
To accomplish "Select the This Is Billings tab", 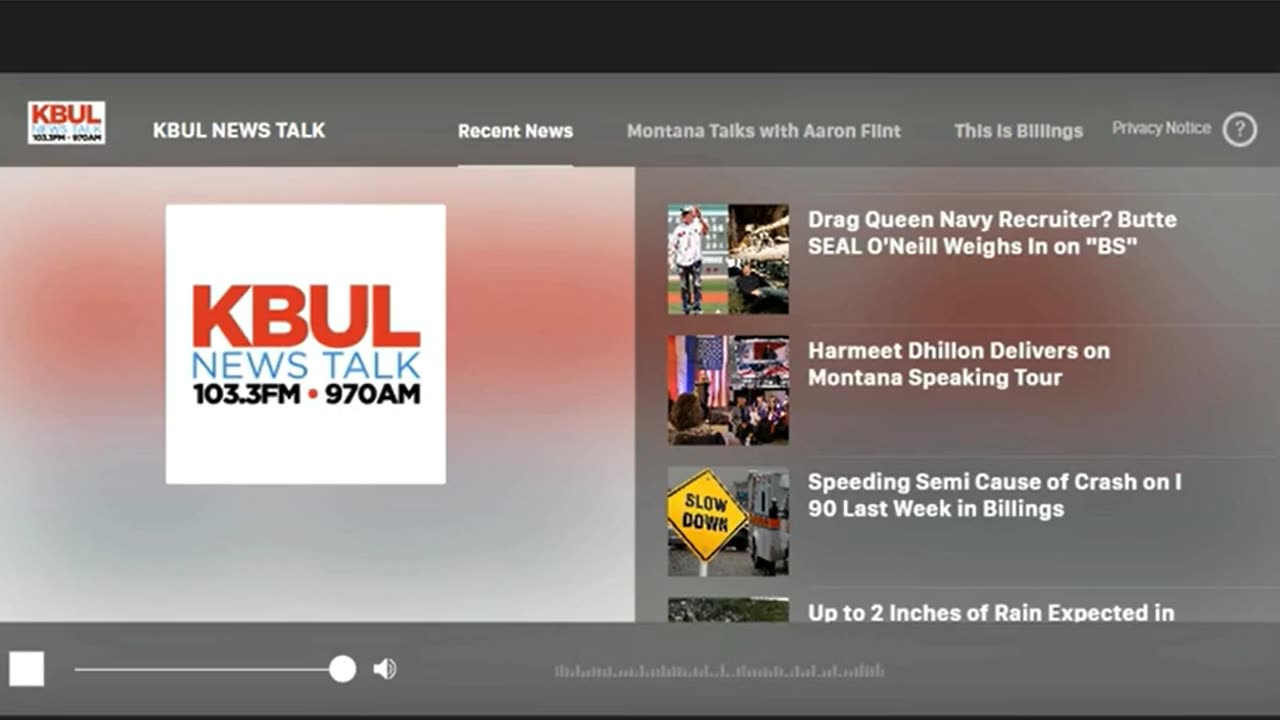I will 1018,131.
